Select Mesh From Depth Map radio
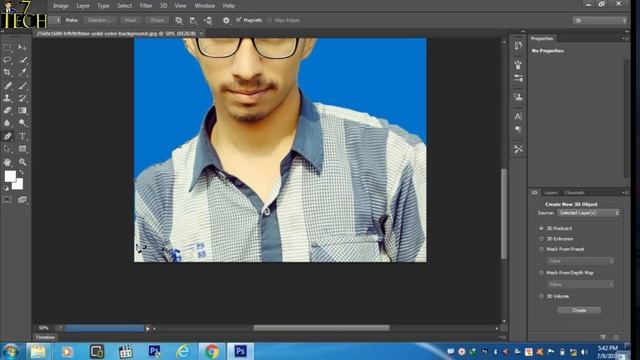Viewport: 640px width, 360px height. point(542,272)
